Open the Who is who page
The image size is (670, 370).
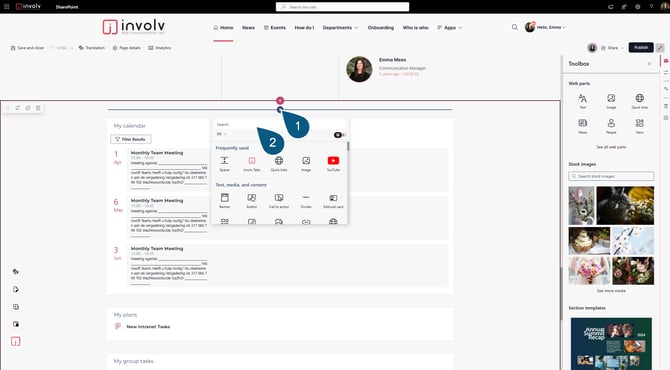(x=415, y=27)
